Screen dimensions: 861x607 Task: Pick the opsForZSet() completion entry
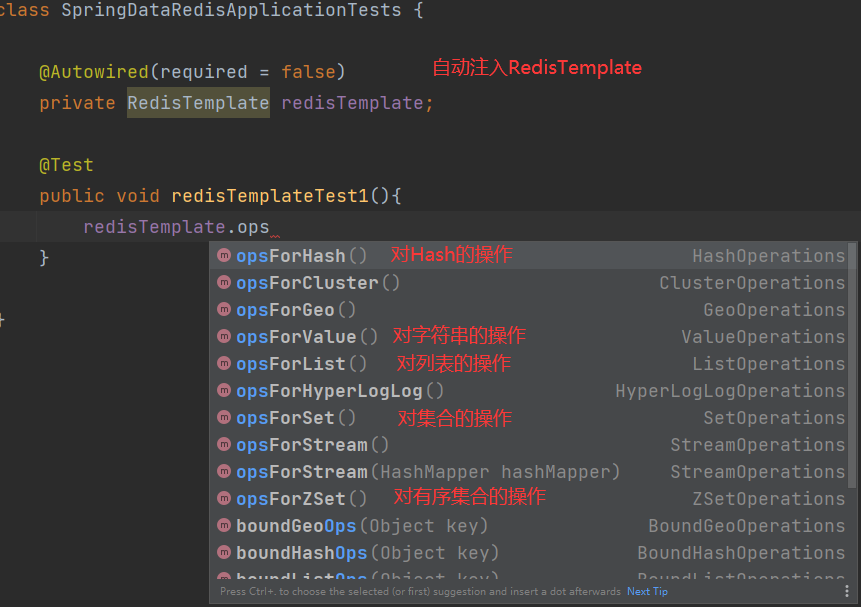(529, 498)
